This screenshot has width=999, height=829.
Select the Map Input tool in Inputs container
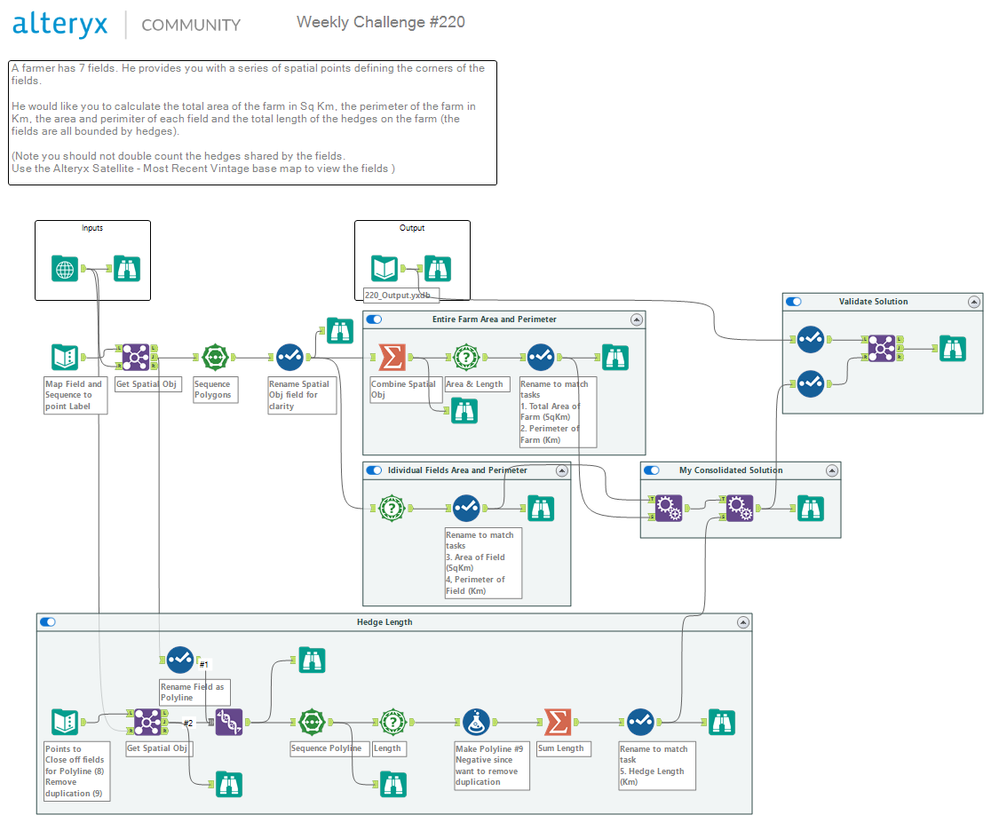pos(64,269)
